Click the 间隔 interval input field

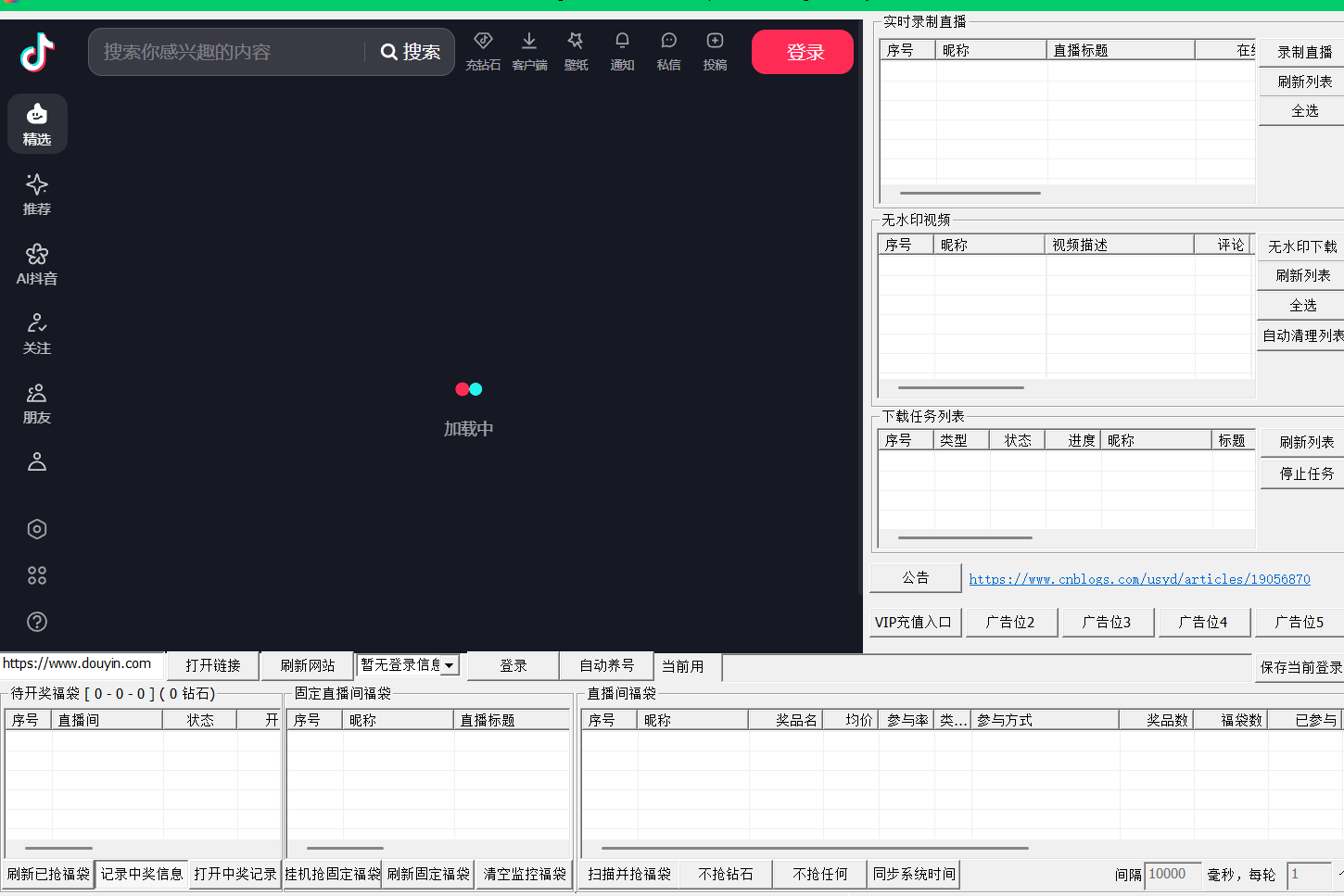tap(1171, 874)
